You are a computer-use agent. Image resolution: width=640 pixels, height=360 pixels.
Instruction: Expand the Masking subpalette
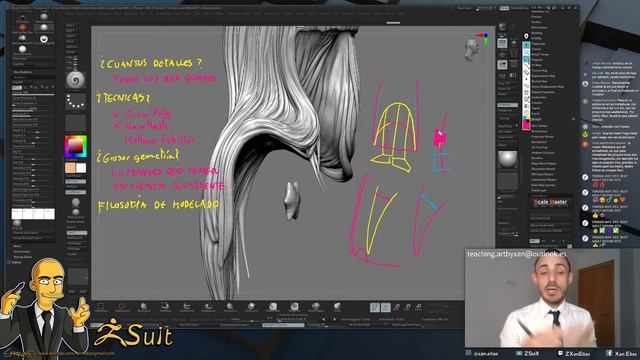537,33
